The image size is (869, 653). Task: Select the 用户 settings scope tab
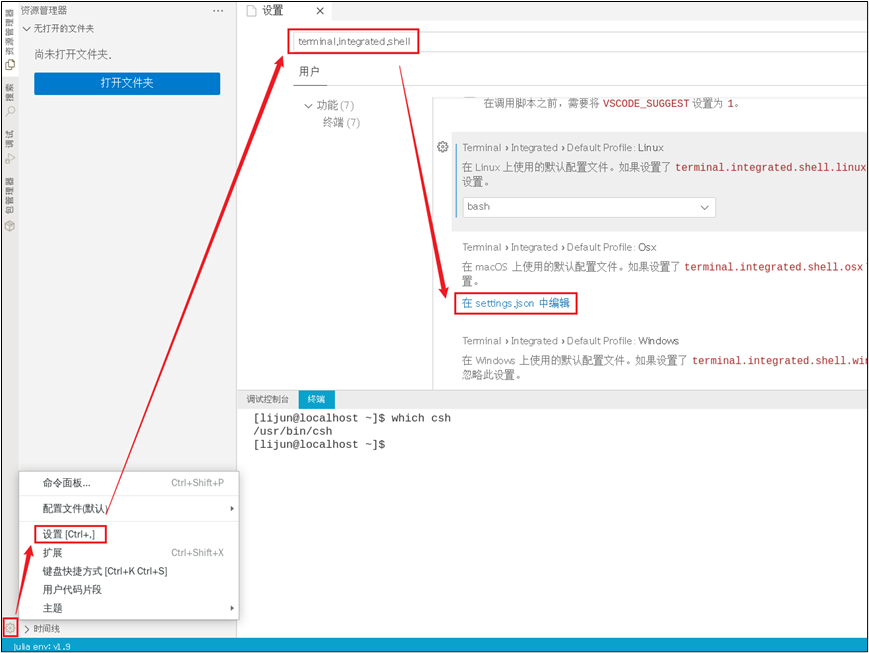click(309, 72)
